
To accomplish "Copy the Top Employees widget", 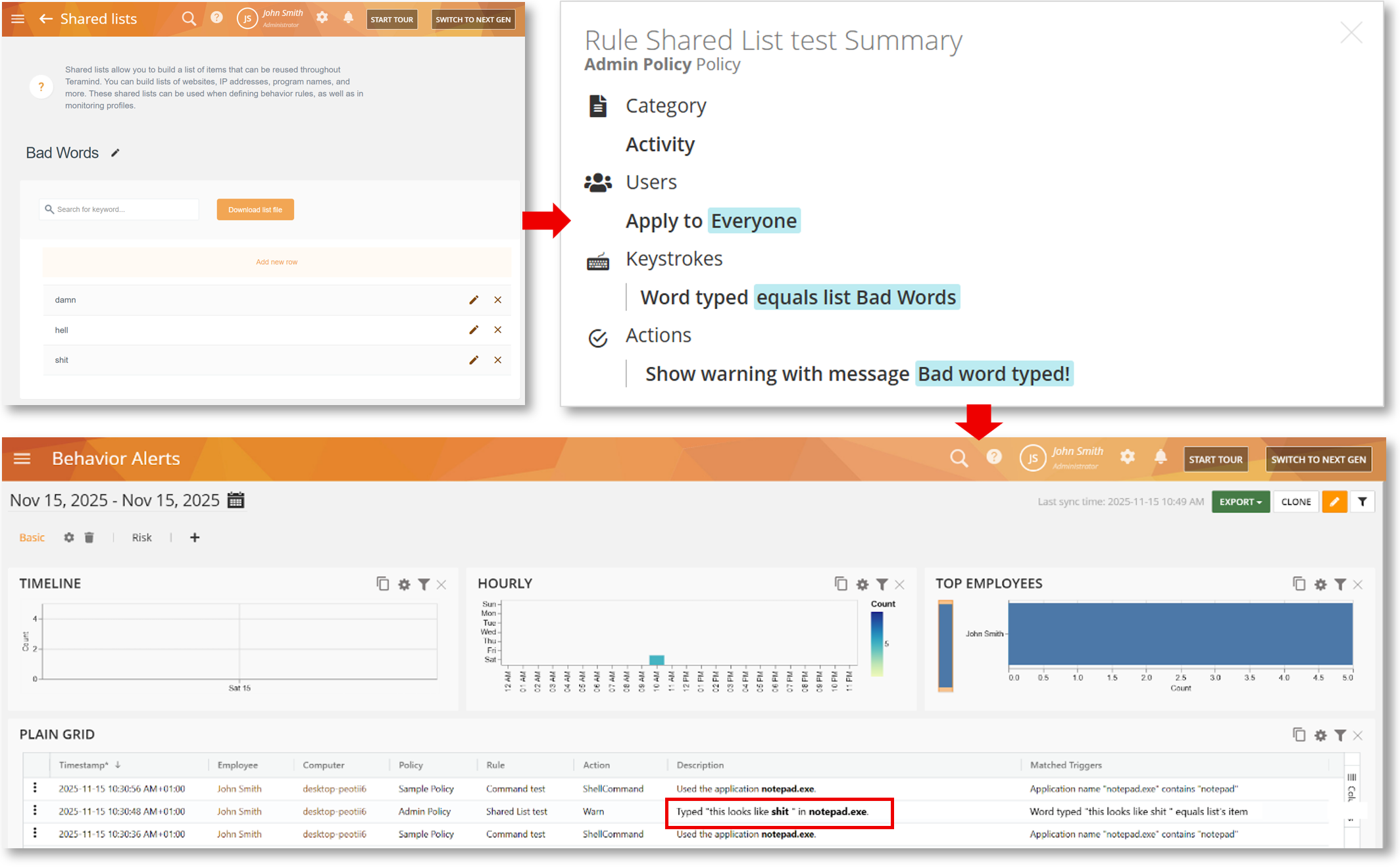I will click(1299, 584).
